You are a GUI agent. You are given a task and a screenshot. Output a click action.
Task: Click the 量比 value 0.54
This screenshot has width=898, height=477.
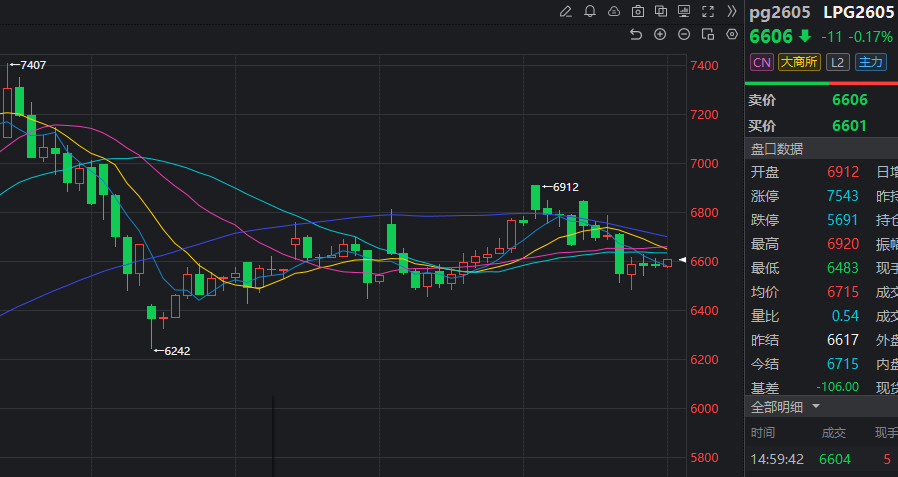(846, 316)
